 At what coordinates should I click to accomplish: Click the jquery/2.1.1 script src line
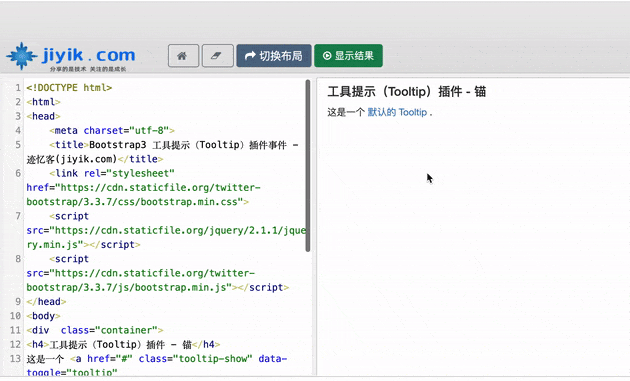click(x=166, y=230)
